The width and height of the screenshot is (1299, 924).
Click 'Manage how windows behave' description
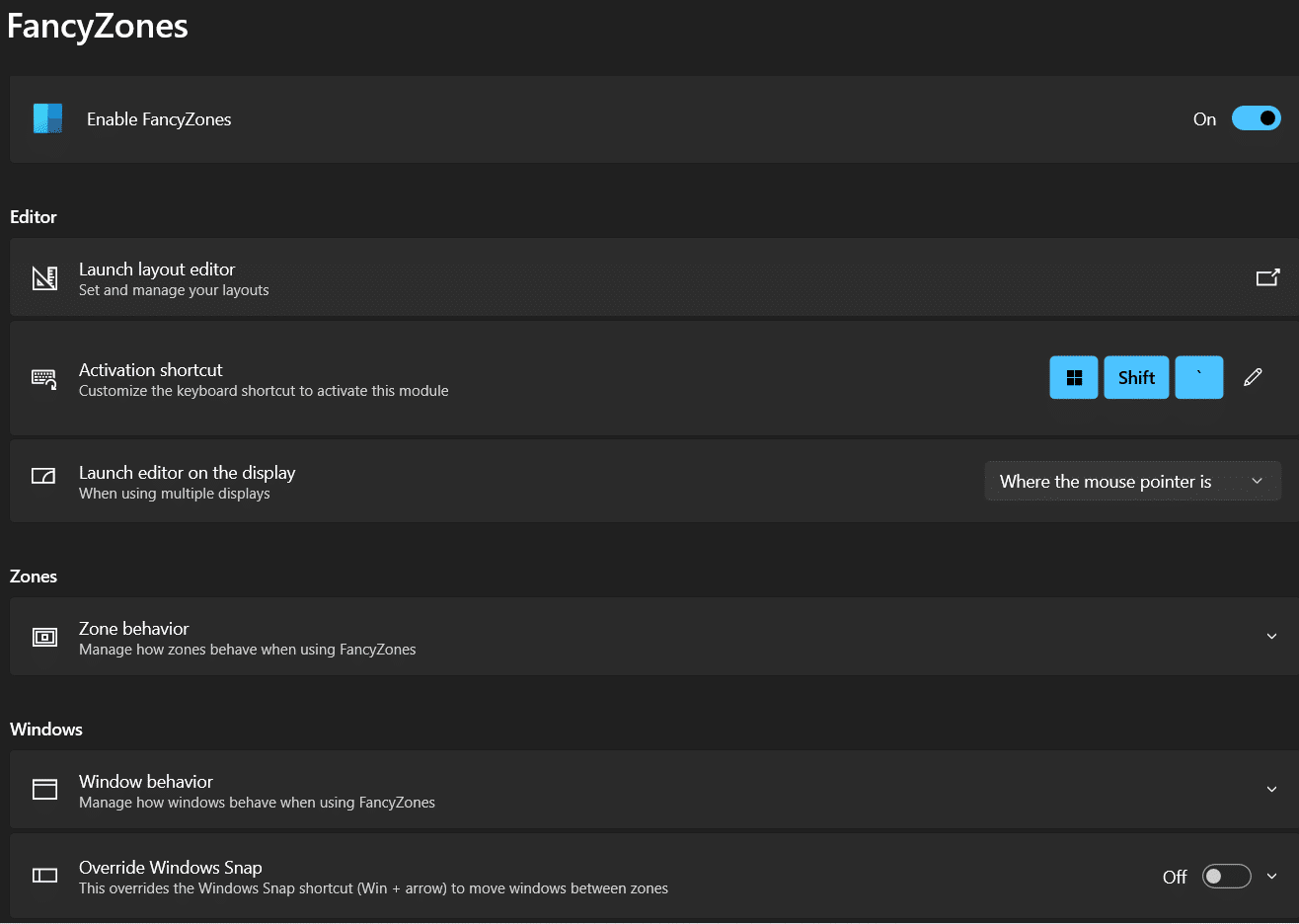pyautogui.click(x=257, y=803)
